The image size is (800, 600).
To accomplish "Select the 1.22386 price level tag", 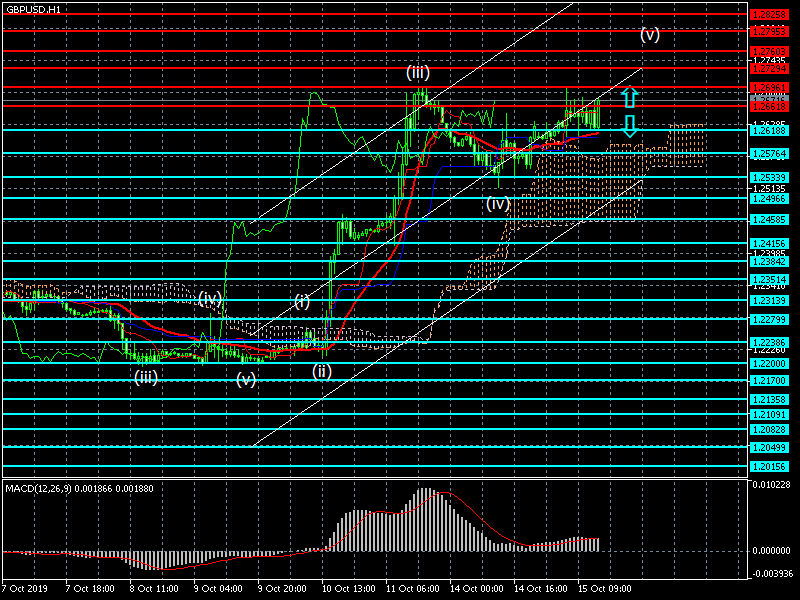I will point(769,342).
